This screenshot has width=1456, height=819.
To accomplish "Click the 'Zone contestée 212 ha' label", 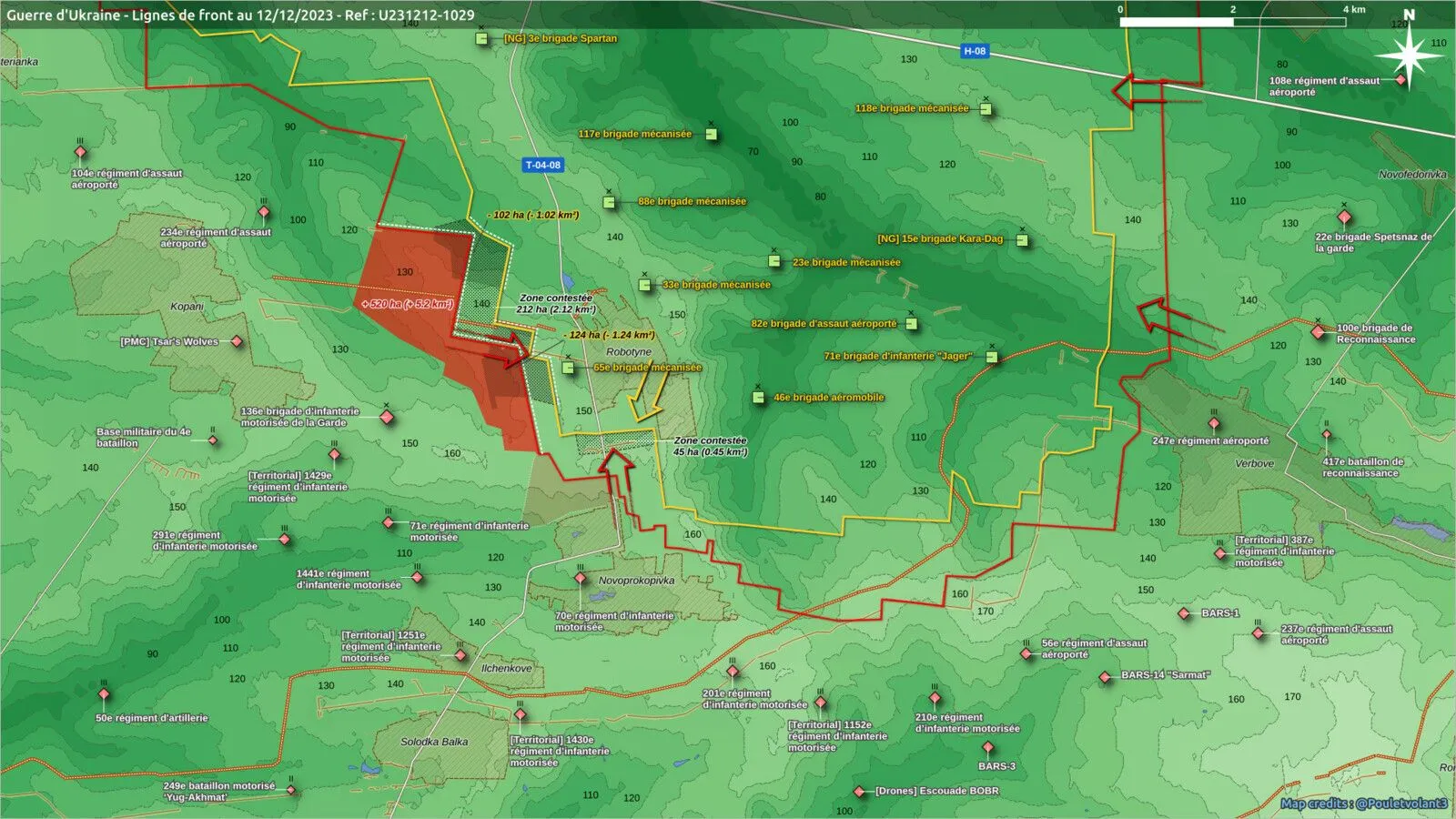I will click(556, 304).
